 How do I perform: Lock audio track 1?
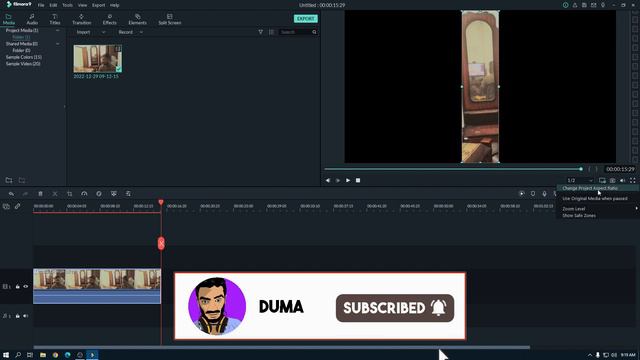coord(18,316)
